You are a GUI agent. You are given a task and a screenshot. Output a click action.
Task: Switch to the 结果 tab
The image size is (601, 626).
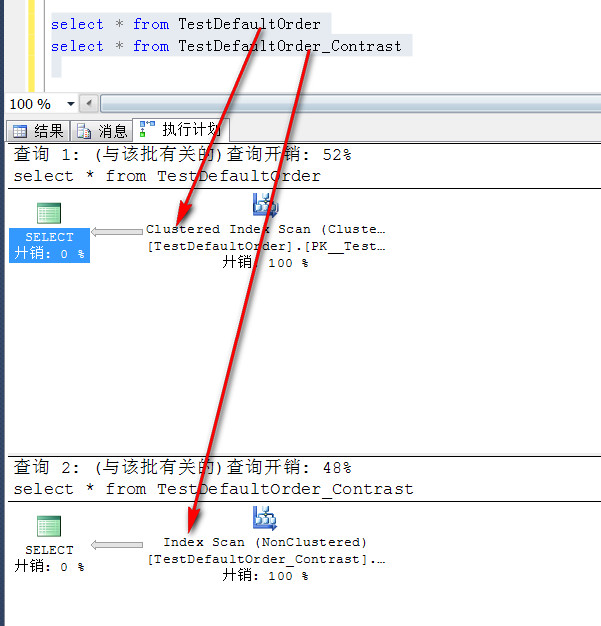(x=38, y=131)
